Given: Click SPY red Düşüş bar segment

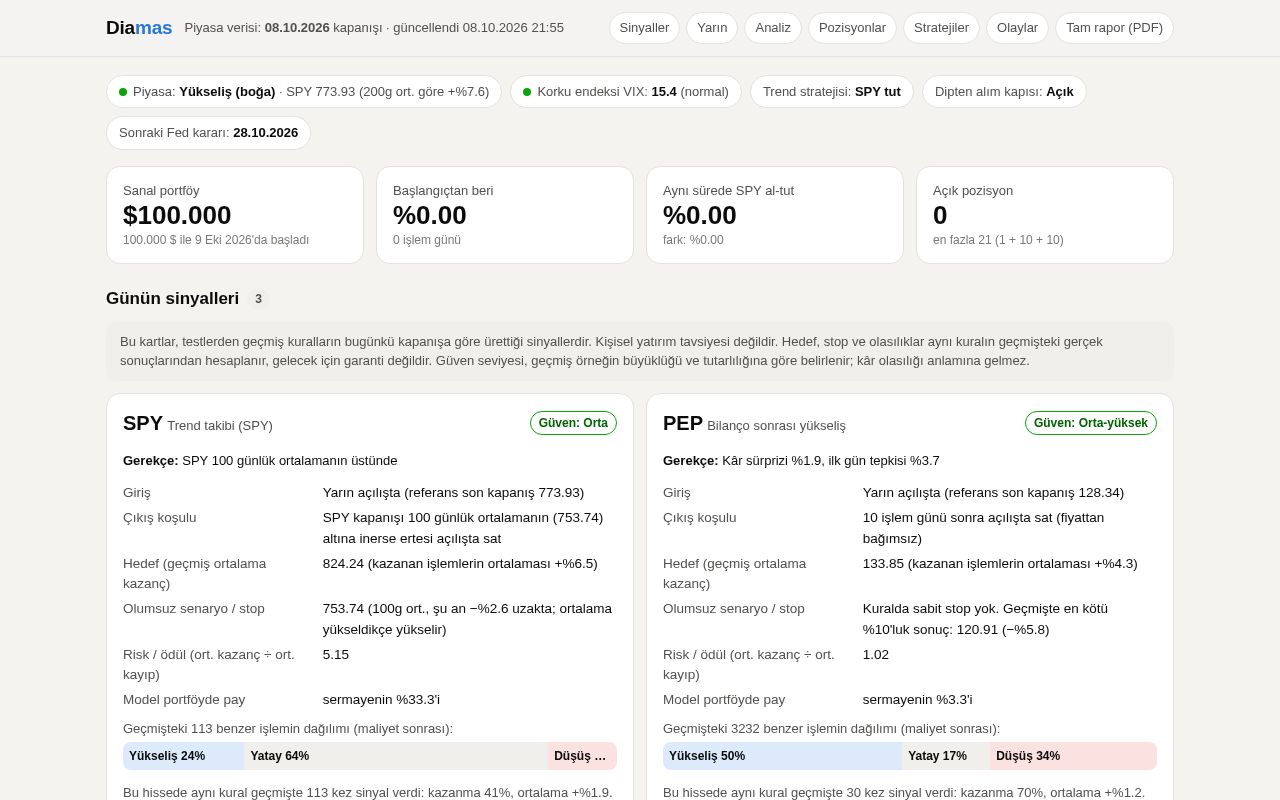Looking at the screenshot, I should pyautogui.click(x=582, y=756).
